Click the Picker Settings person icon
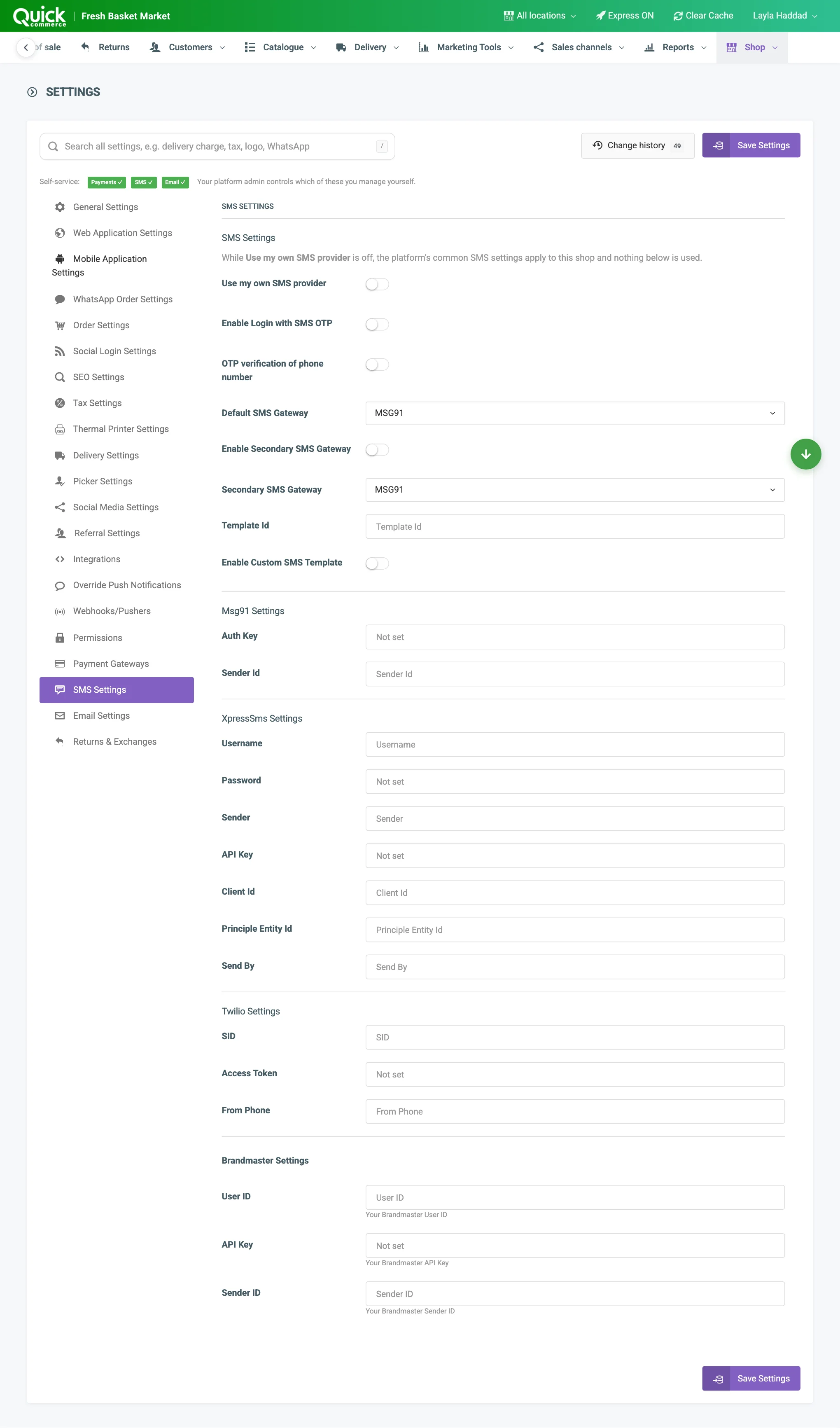The width and height of the screenshot is (840, 1428). click(x=59, y=481)
